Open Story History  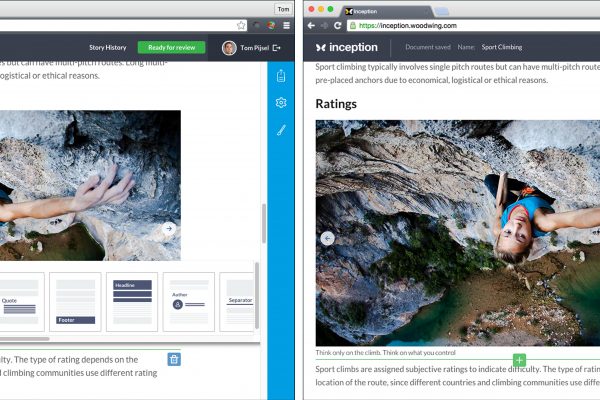click(x=108, y=47)
